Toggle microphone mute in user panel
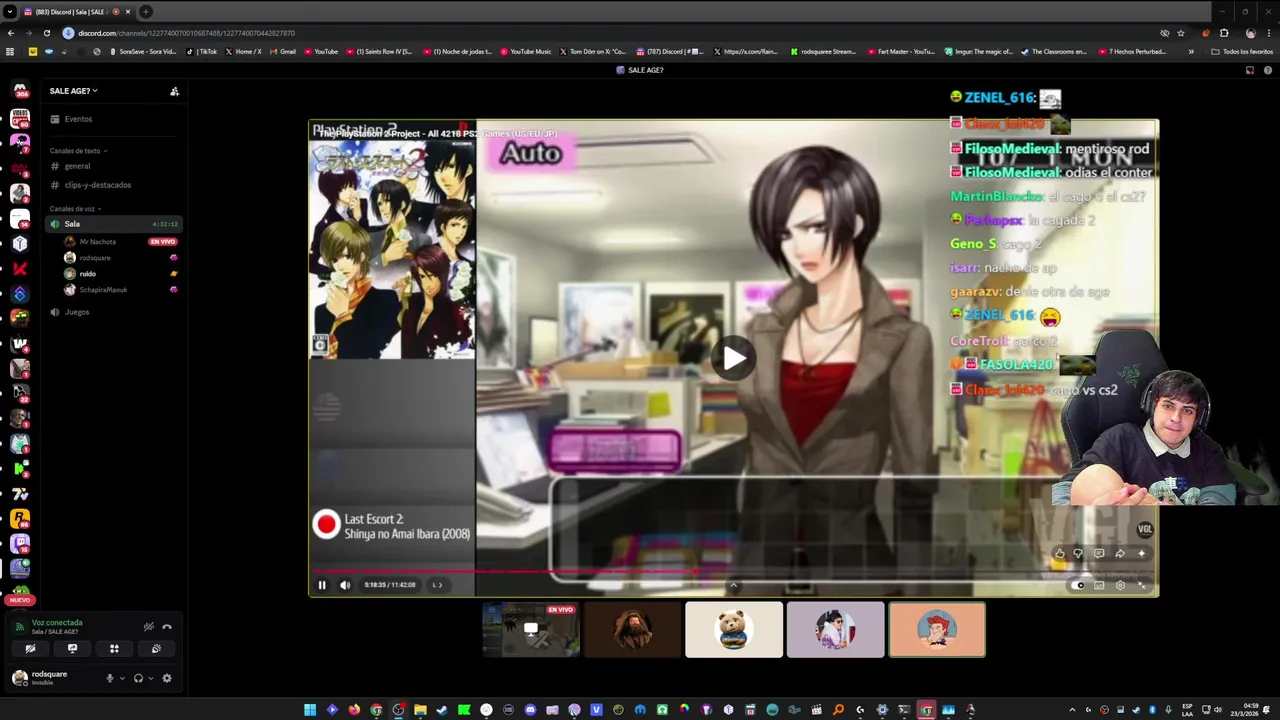The height and width of the screenshot is (720, 1280). tap(110, 678)
